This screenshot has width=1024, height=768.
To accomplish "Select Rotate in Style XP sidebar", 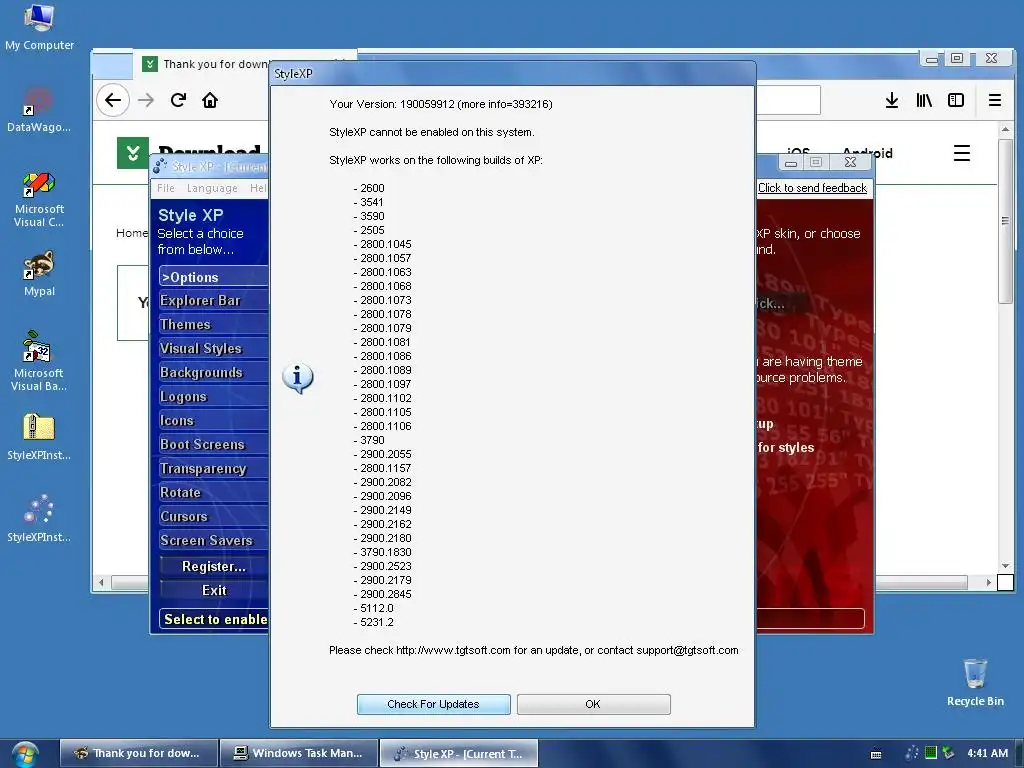I will [x=214, y=492].
